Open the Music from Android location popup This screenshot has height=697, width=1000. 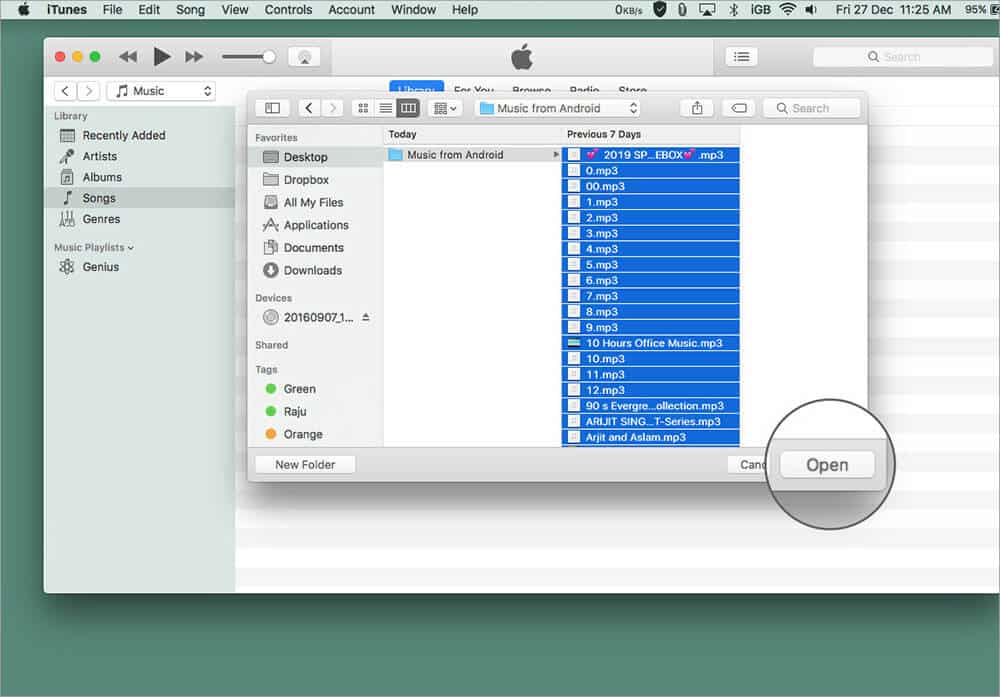click(x=557, y=108)
